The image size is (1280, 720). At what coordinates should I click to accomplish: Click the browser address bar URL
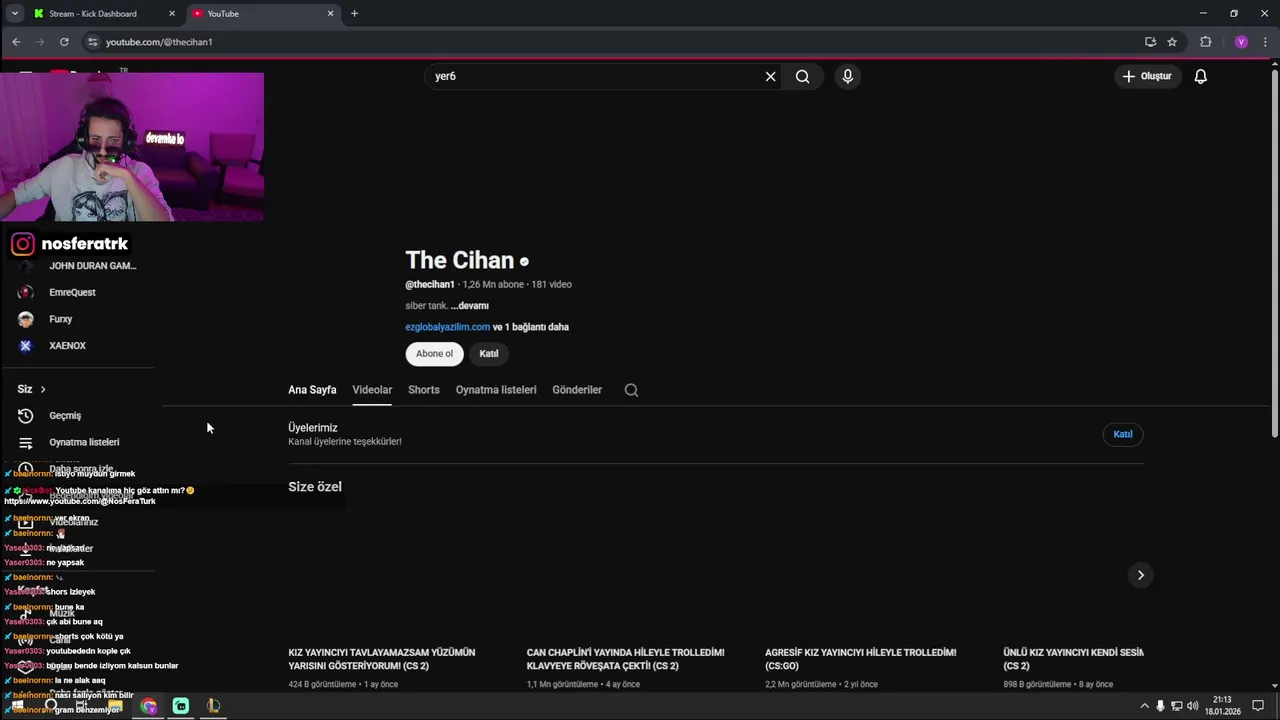(159, 42)
